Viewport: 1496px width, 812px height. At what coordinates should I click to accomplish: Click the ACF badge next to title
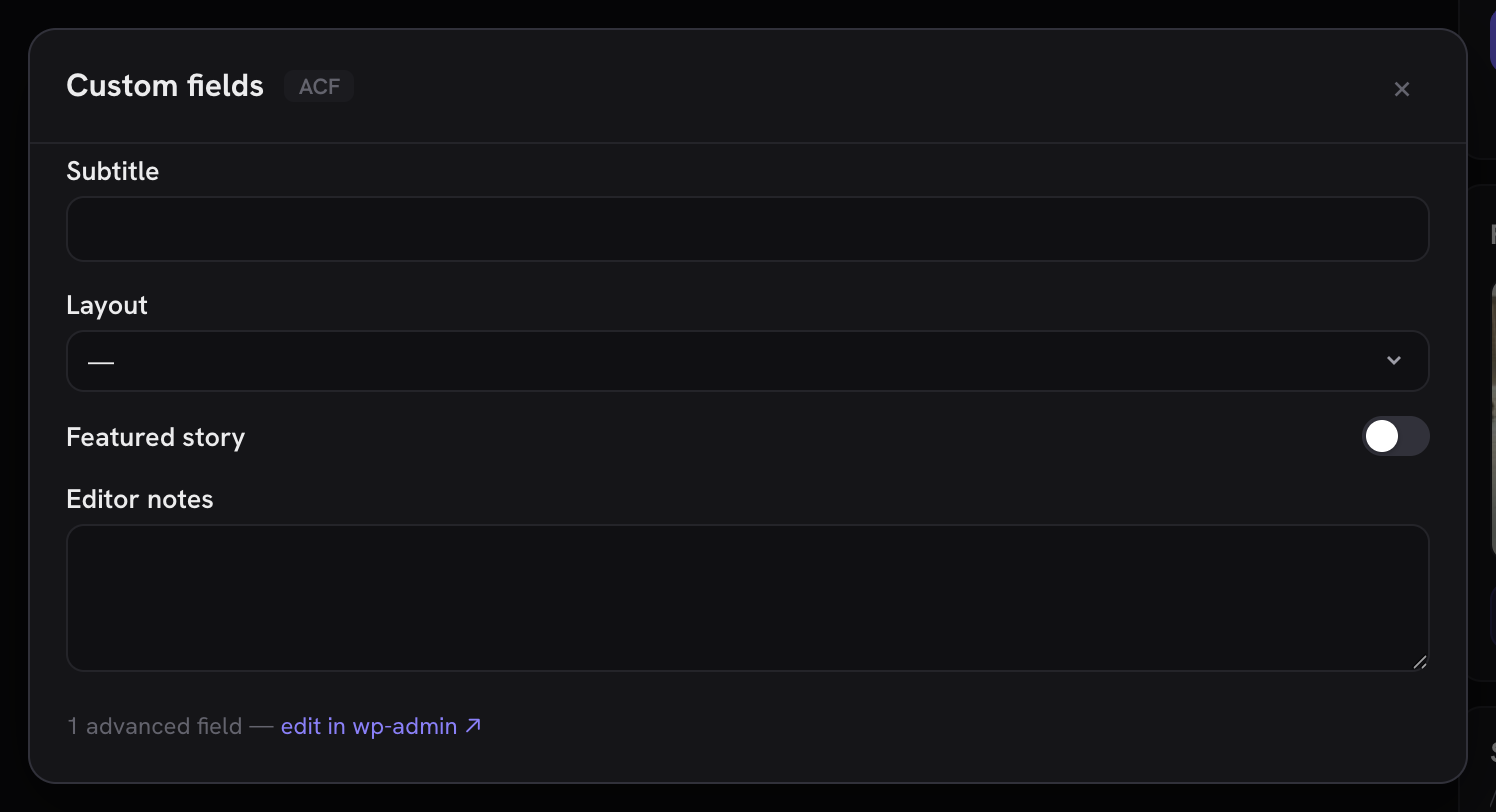coord(319,86)
